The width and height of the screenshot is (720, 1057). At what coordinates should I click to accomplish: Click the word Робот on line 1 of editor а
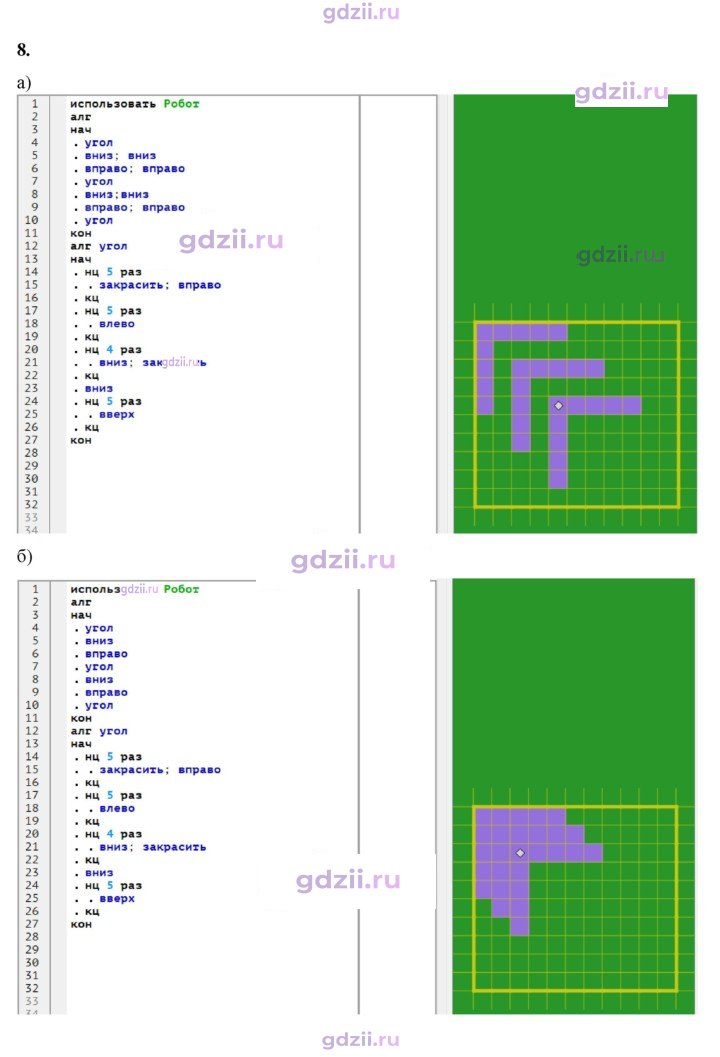point(181,104)
